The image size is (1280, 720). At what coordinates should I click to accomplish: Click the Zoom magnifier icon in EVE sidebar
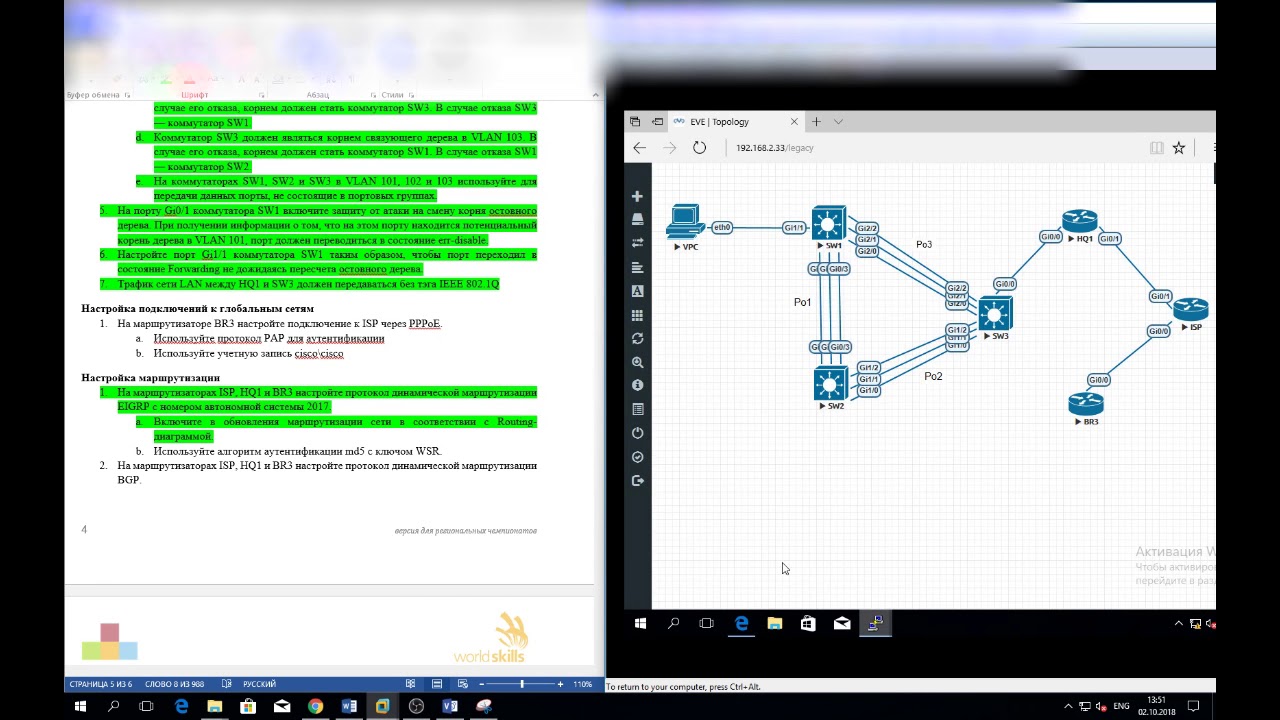pyautogui.click(x=638, y=362)
